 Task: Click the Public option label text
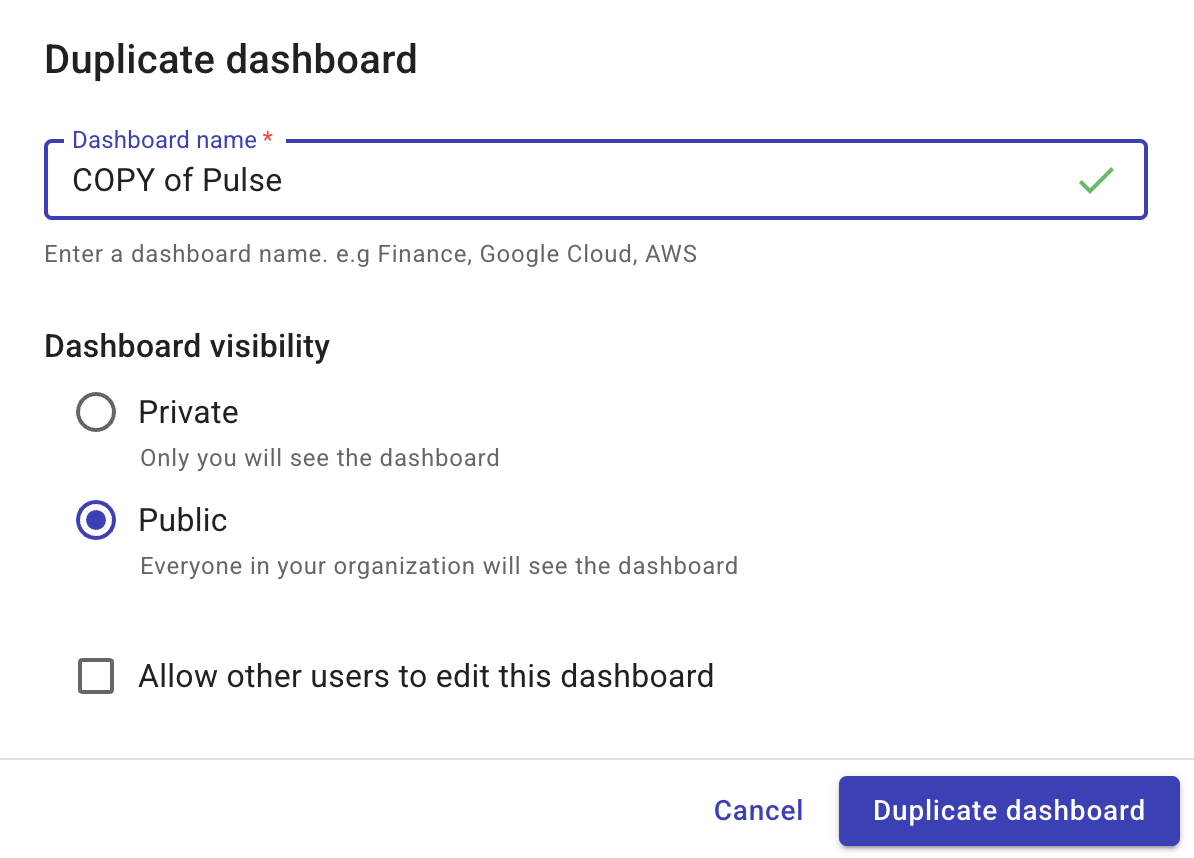tap(183, 520)
